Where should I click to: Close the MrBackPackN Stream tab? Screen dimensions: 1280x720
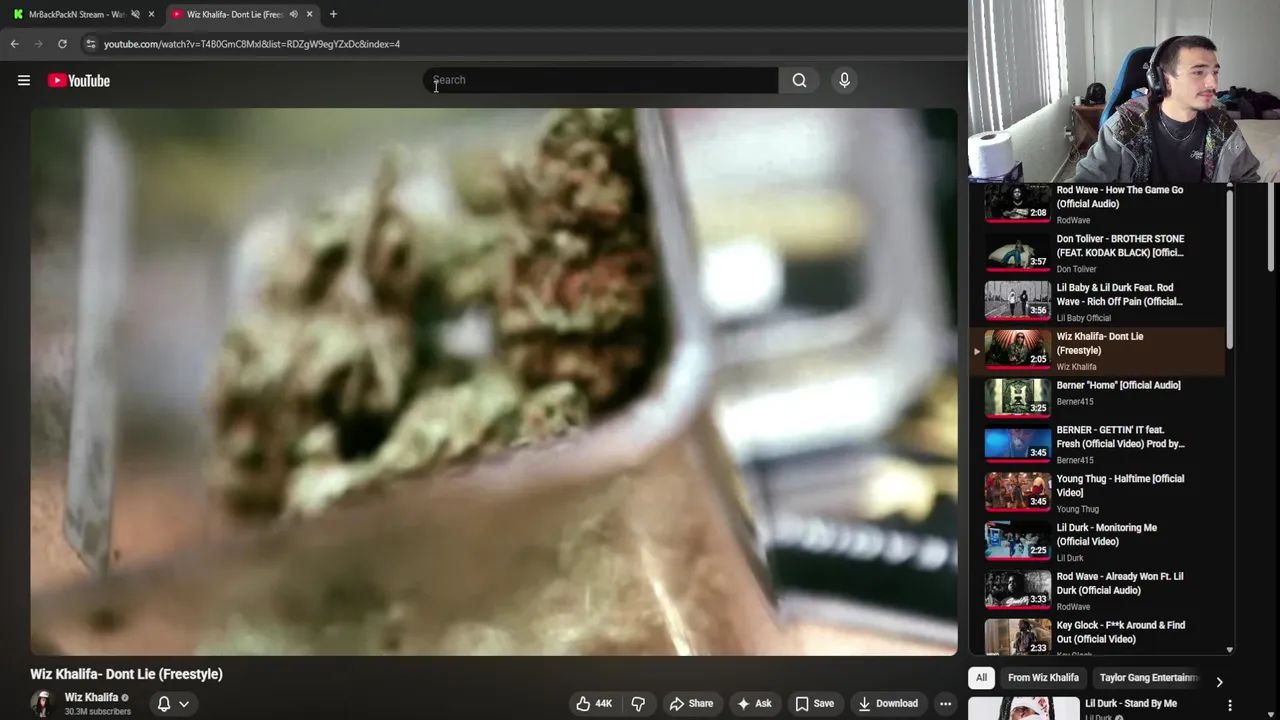click(151, 14)
